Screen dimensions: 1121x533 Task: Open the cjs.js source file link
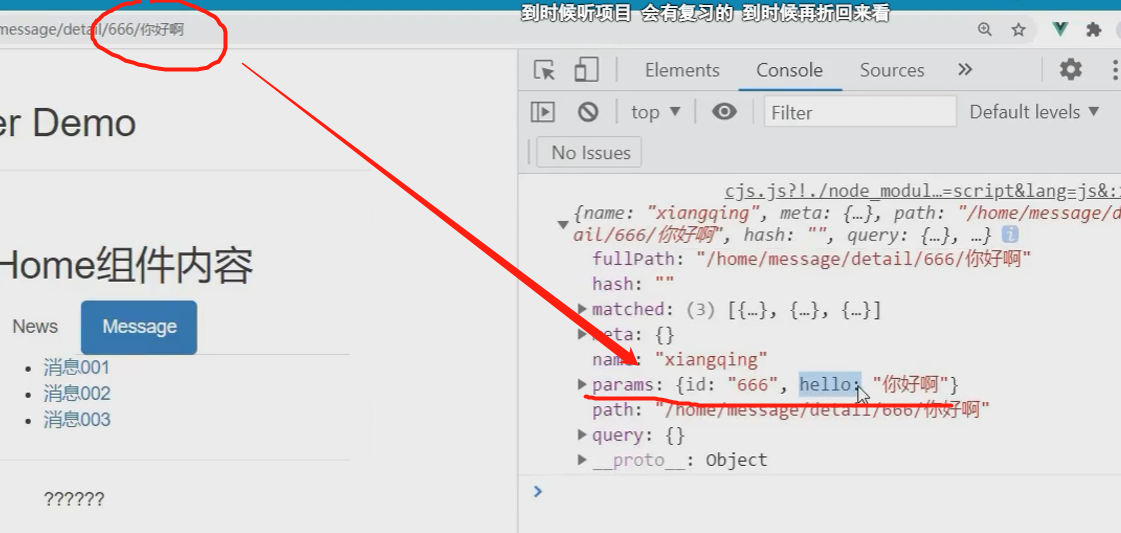click(922, 191)
